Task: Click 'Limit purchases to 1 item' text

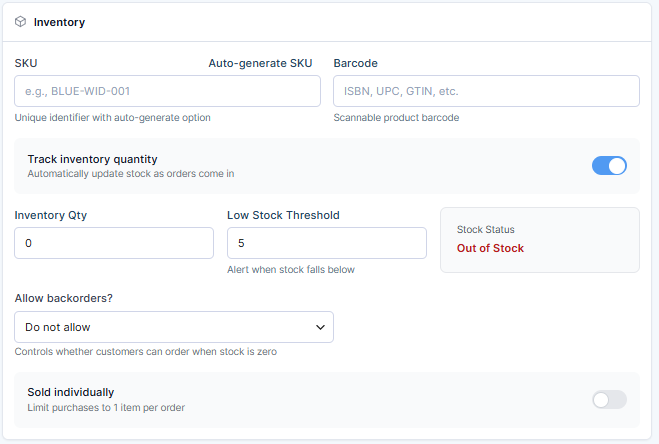Action: point(106,407)
